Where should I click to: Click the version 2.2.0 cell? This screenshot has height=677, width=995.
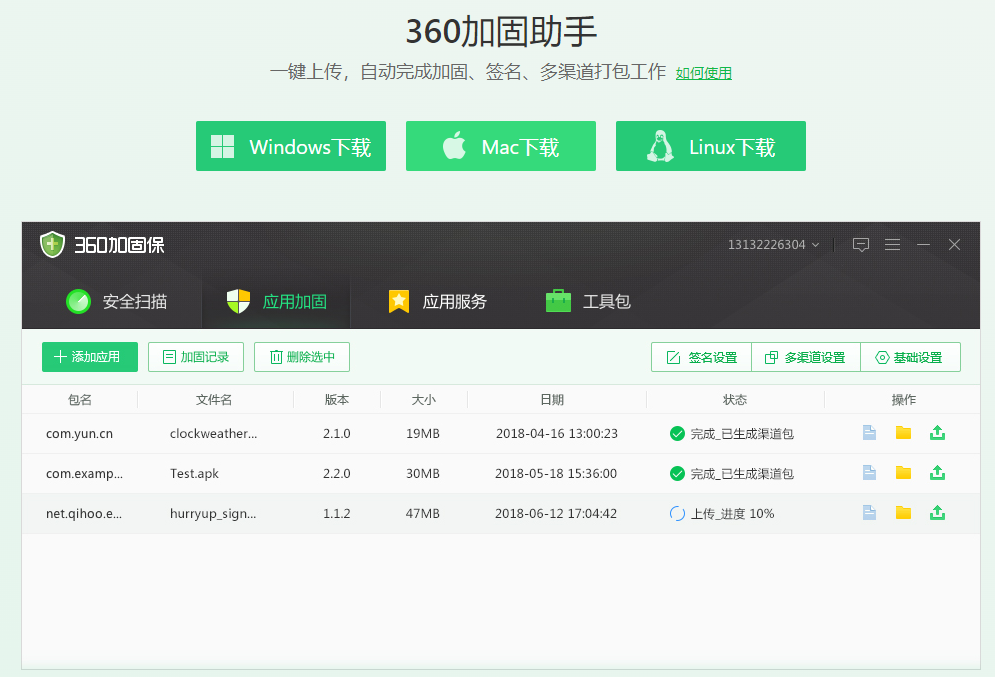336,473
